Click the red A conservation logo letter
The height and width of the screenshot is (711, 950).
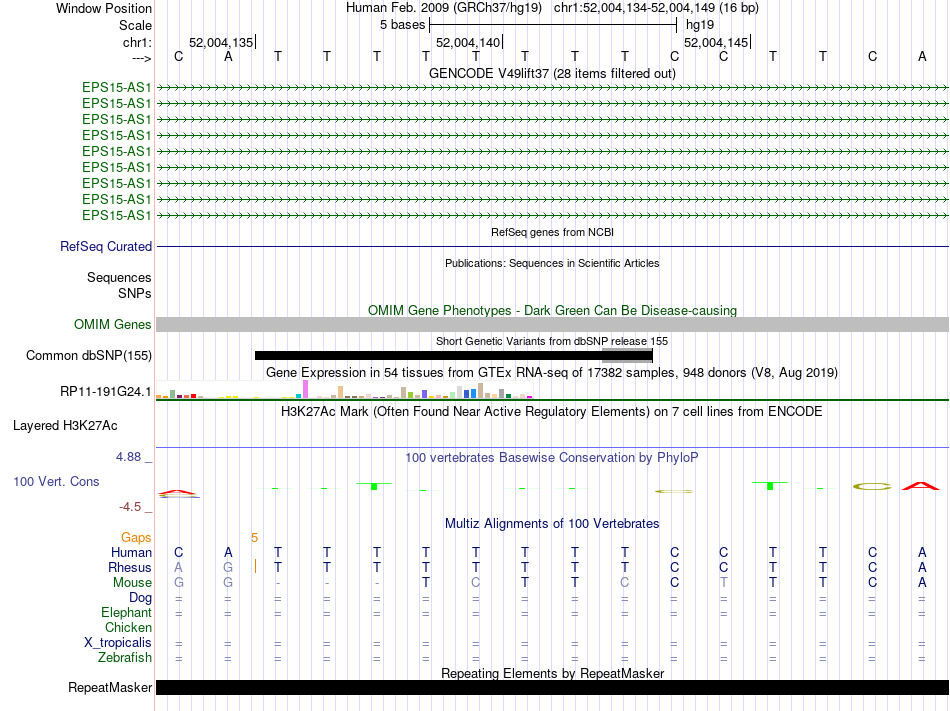921,486
